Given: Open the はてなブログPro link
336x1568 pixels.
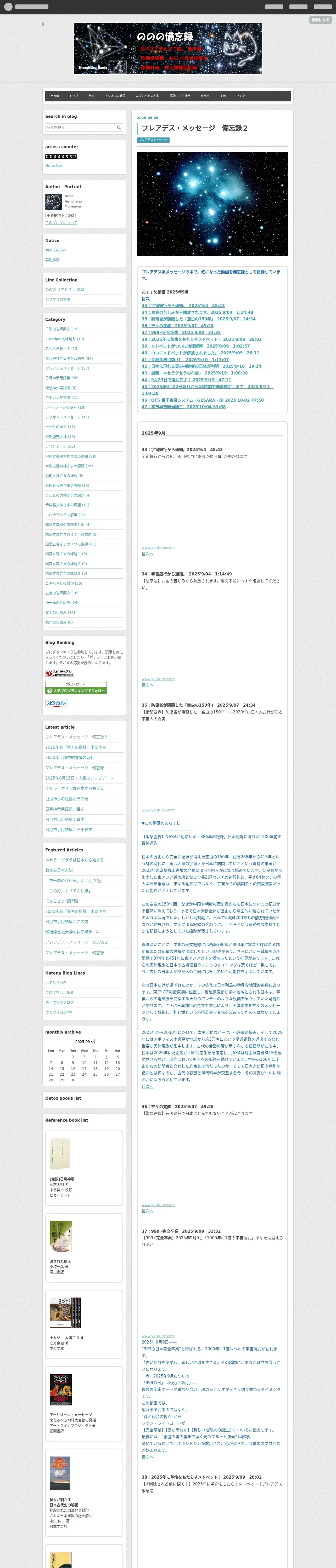Looking at the screenshot, I should [59, 1012].
